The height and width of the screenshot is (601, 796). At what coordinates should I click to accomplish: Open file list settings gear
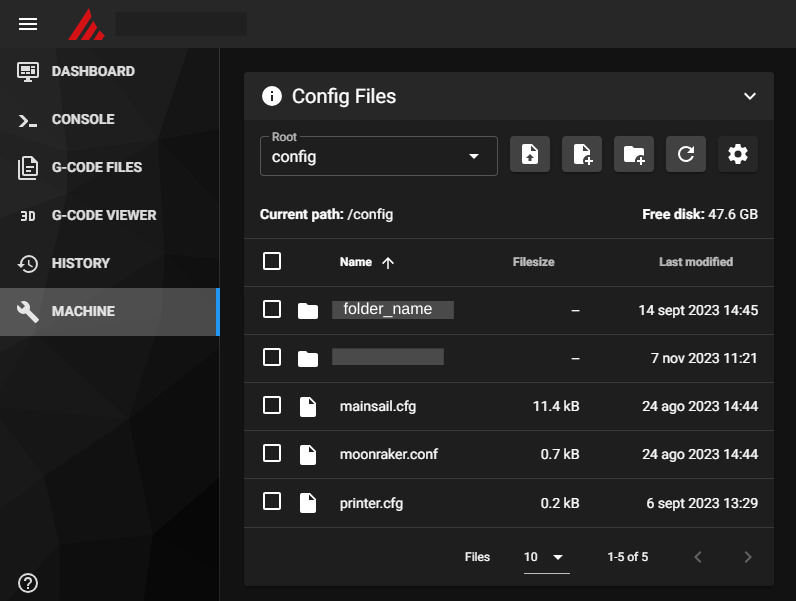738,154
